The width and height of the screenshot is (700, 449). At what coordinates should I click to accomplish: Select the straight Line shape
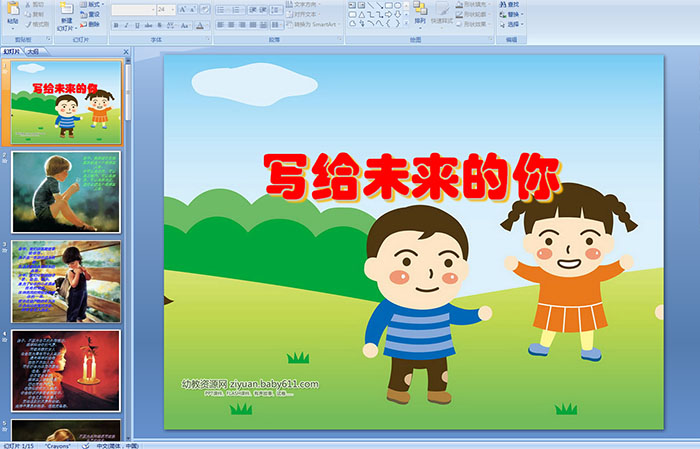pyautogui.click(x=370, y=5)
